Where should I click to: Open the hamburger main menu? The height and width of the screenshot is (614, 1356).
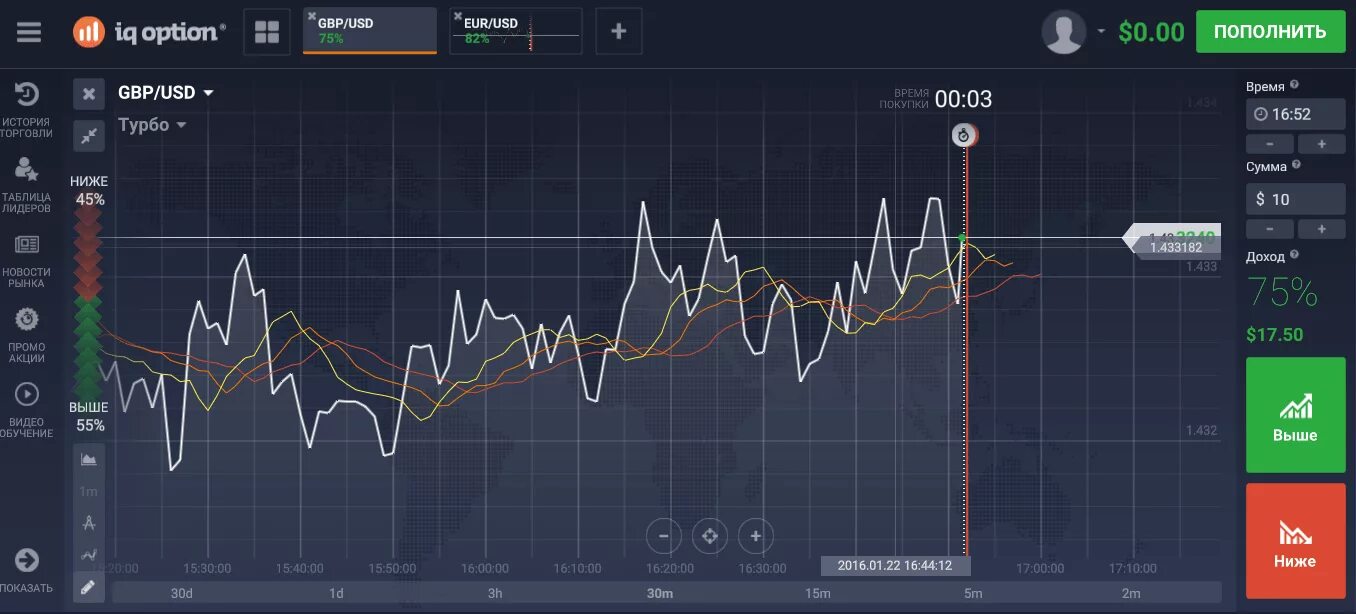29,32
